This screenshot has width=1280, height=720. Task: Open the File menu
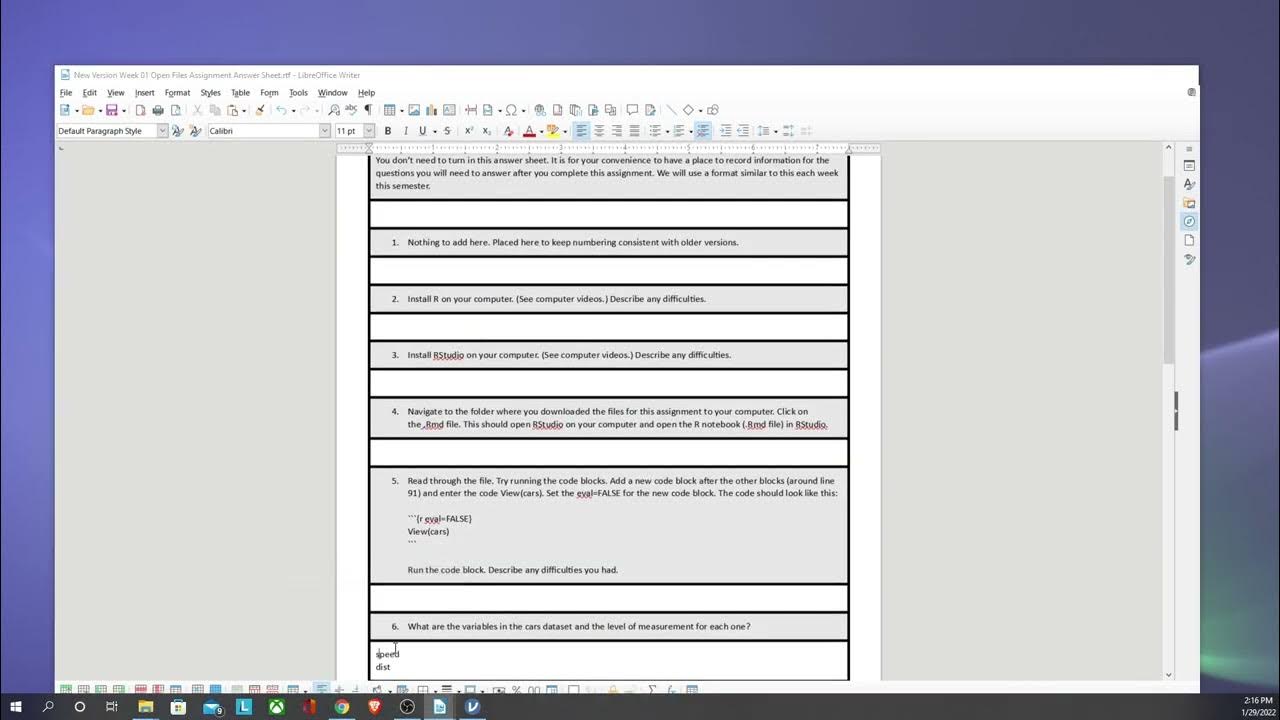[66, 93]
